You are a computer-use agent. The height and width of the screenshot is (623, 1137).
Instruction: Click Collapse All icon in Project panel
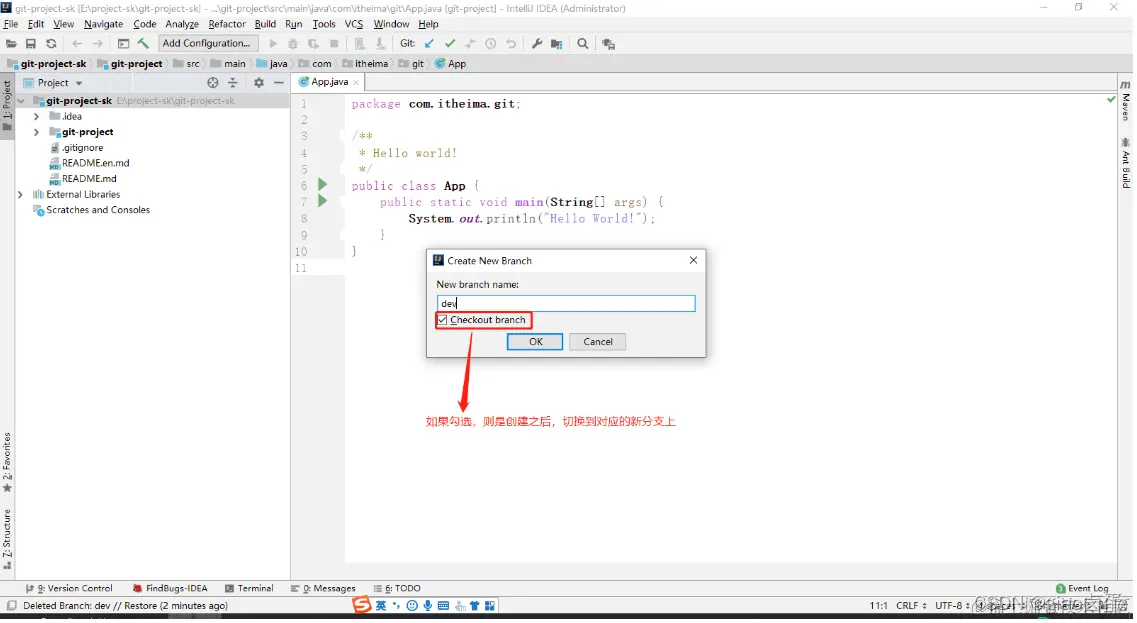pos(233,83)
